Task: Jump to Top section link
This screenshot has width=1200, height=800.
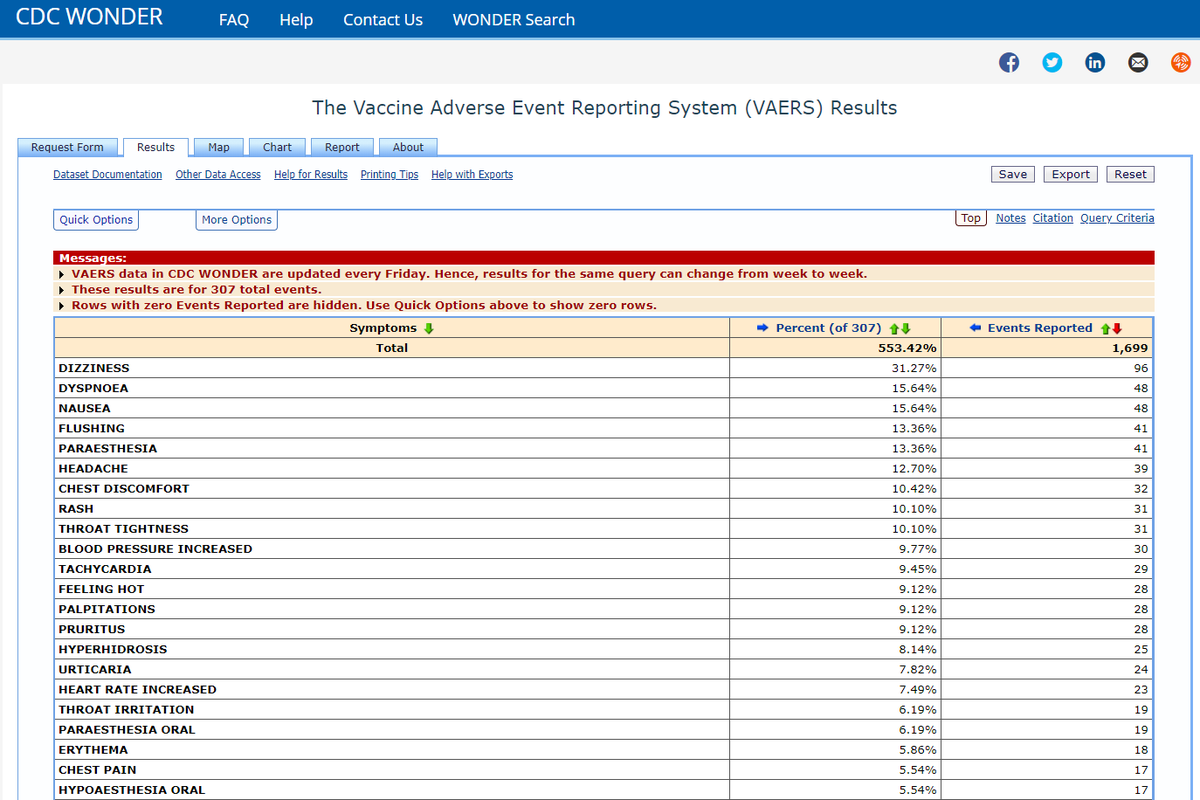Action: point(971,218)
